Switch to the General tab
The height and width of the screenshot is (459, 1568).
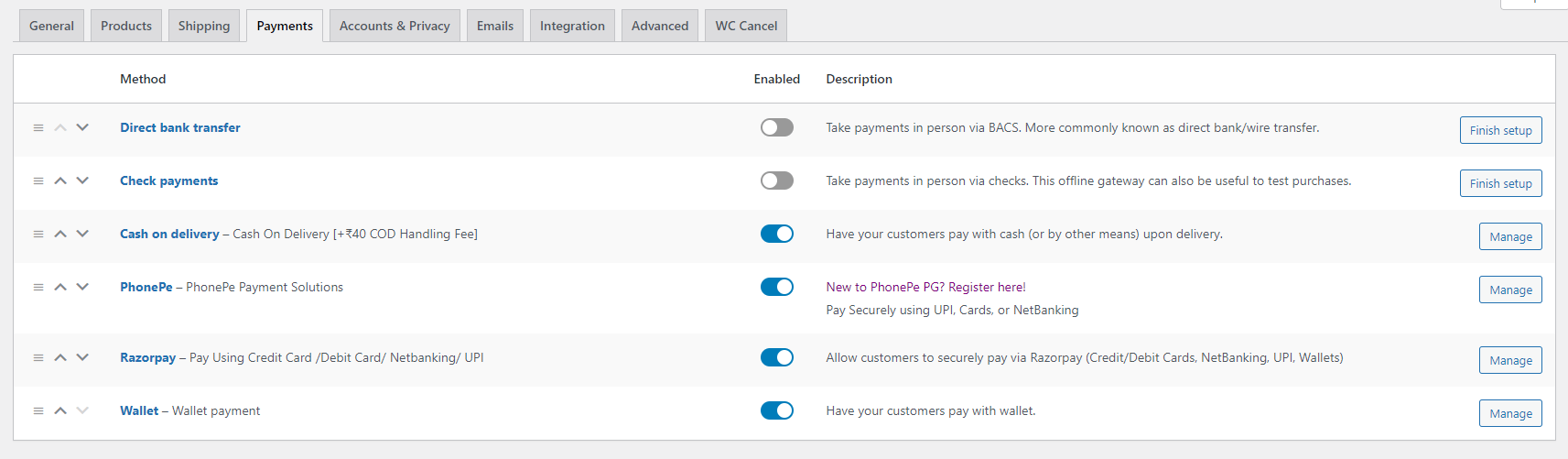tap(51, 26)
